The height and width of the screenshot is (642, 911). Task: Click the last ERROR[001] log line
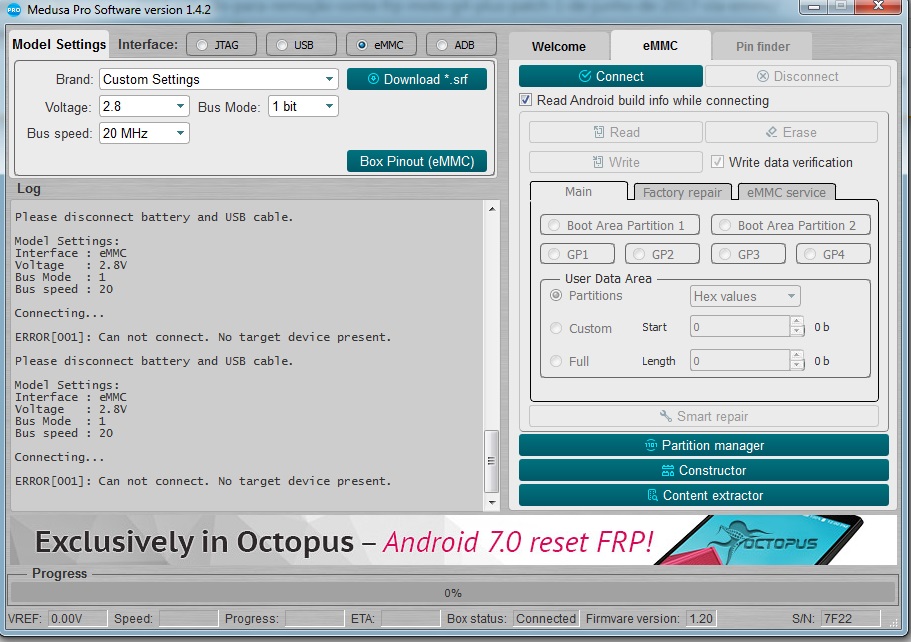pyautogui.click(x=203, y=481)
